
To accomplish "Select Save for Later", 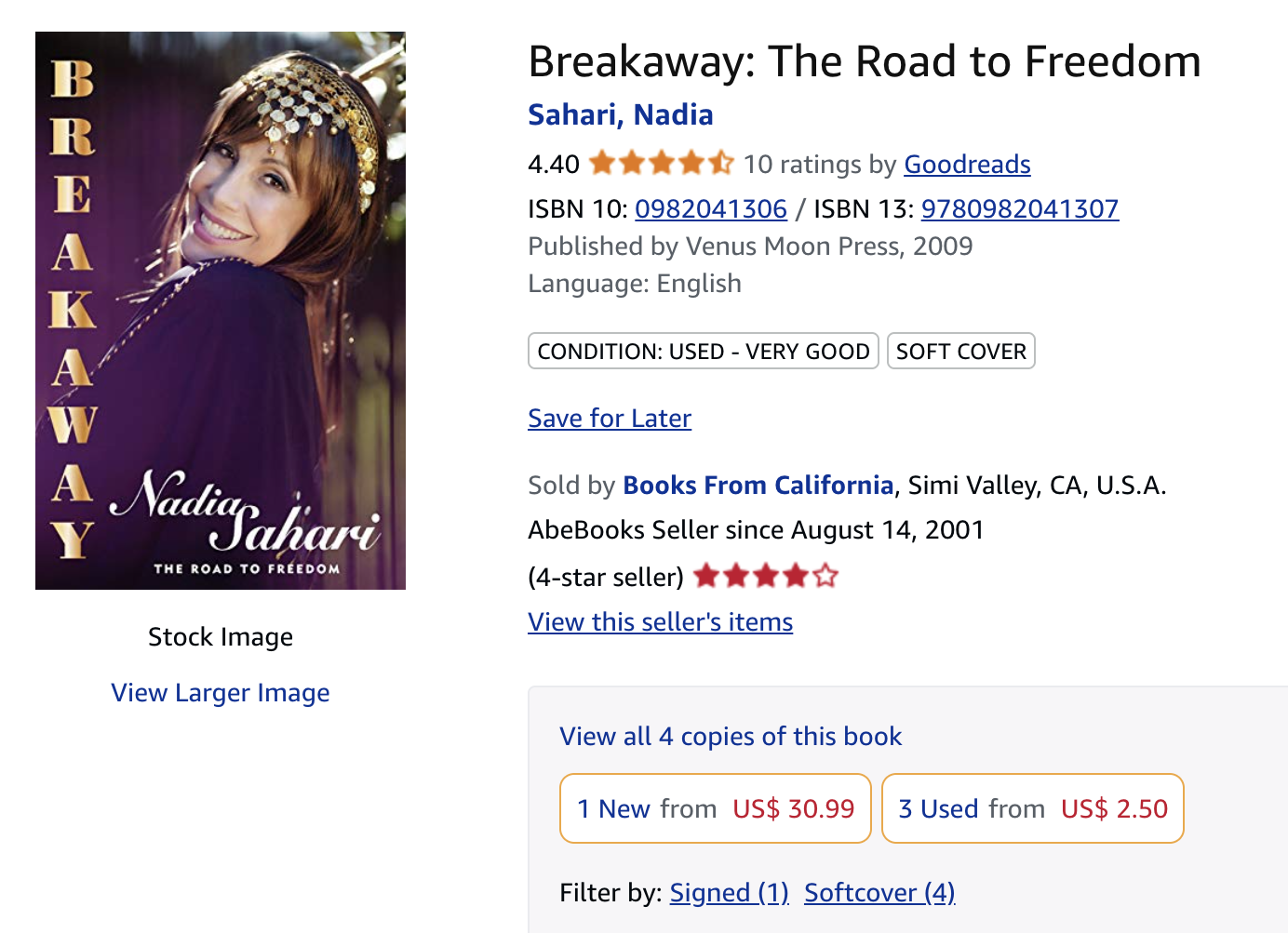I will [610, 419].
